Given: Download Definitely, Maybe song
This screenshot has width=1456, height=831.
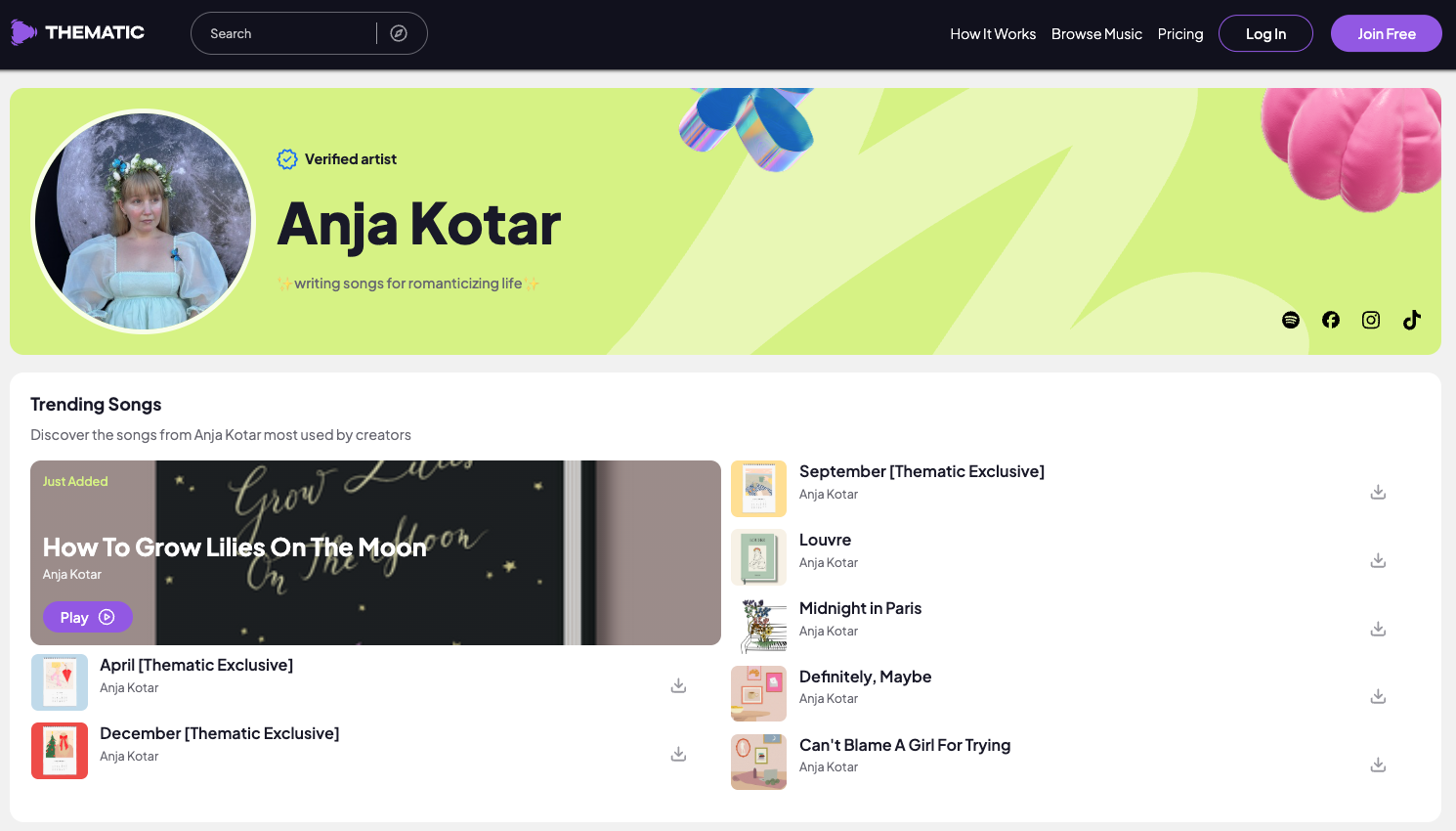Looking at the screenshot, I should pos(1378,696).
